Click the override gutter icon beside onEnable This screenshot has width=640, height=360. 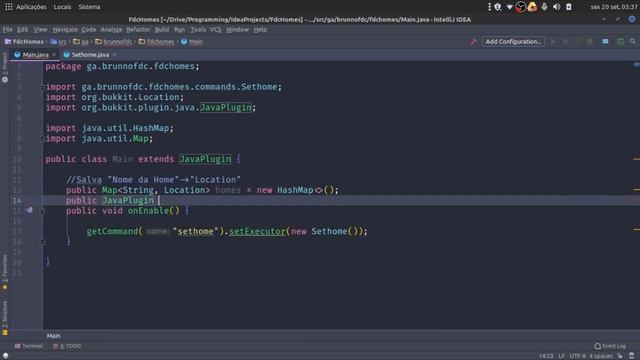coord(29,210)
